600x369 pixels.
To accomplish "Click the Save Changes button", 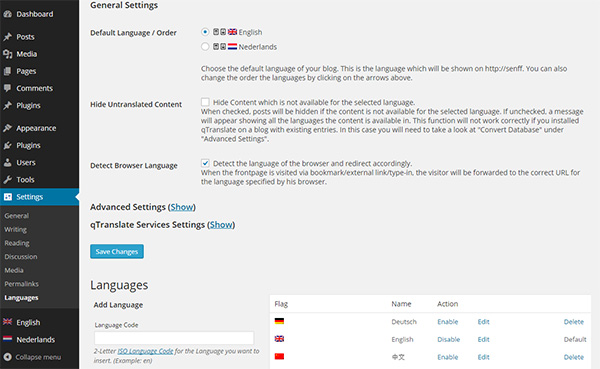I will [117, 251].
